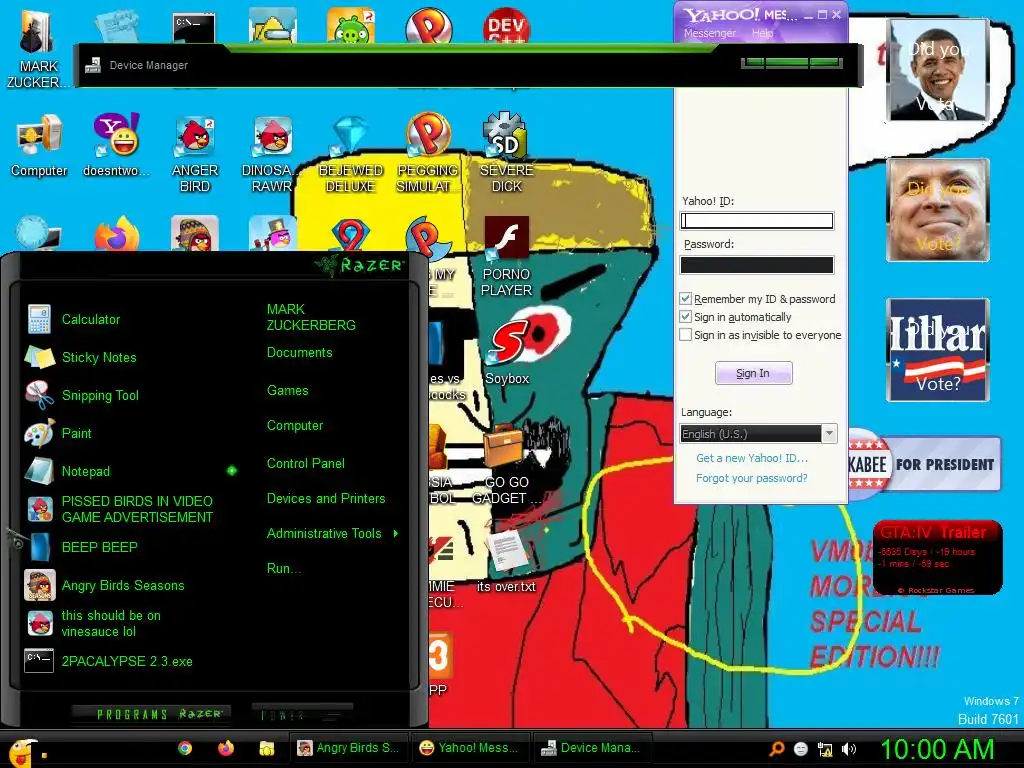Follow 'Get a new Yahoo! ID...' link
This screenshot has height=768, width=1024.
[x=752, y=458]
